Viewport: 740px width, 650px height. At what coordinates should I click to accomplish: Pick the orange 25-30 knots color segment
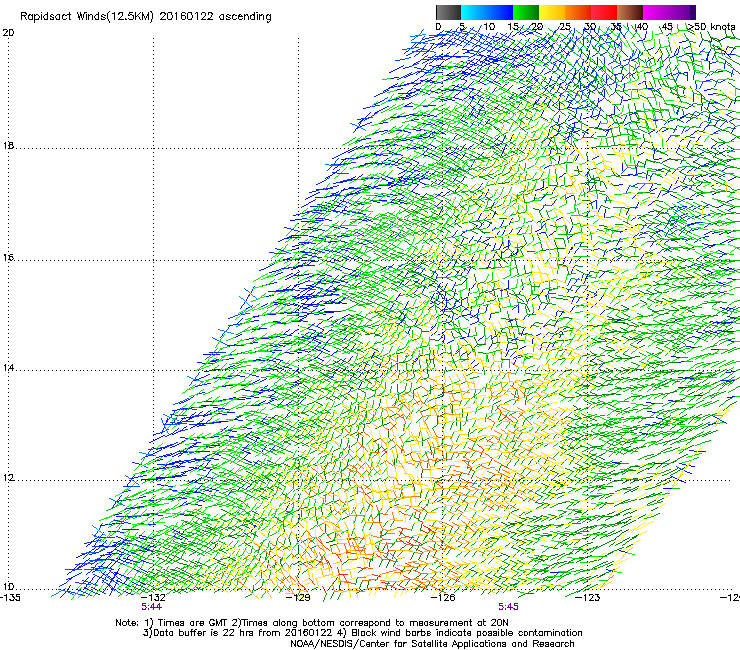coord(578,12)
